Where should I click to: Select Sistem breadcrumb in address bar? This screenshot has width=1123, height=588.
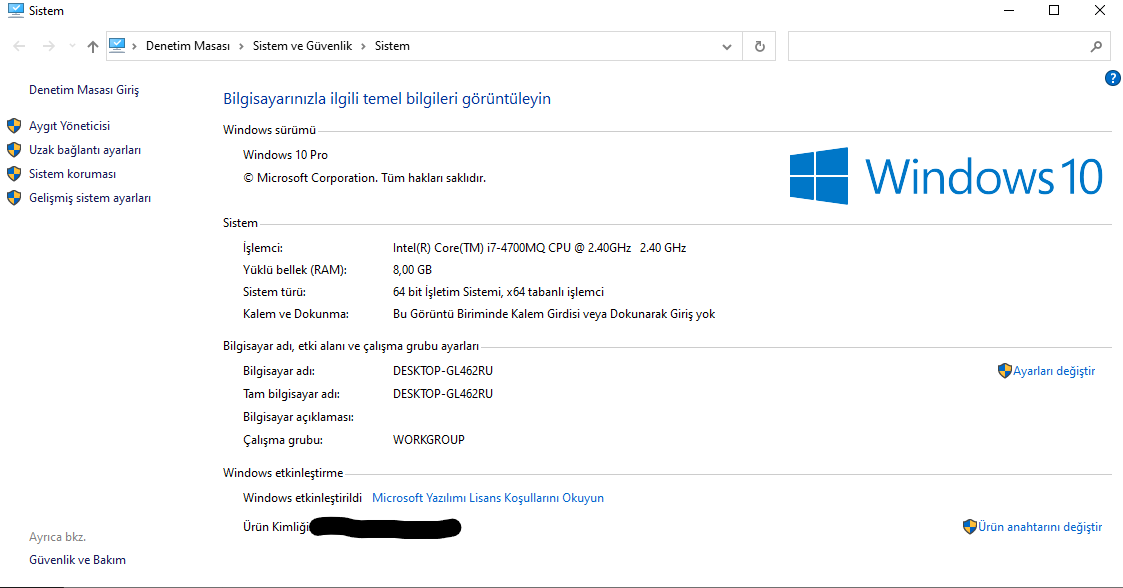(392, 46)
